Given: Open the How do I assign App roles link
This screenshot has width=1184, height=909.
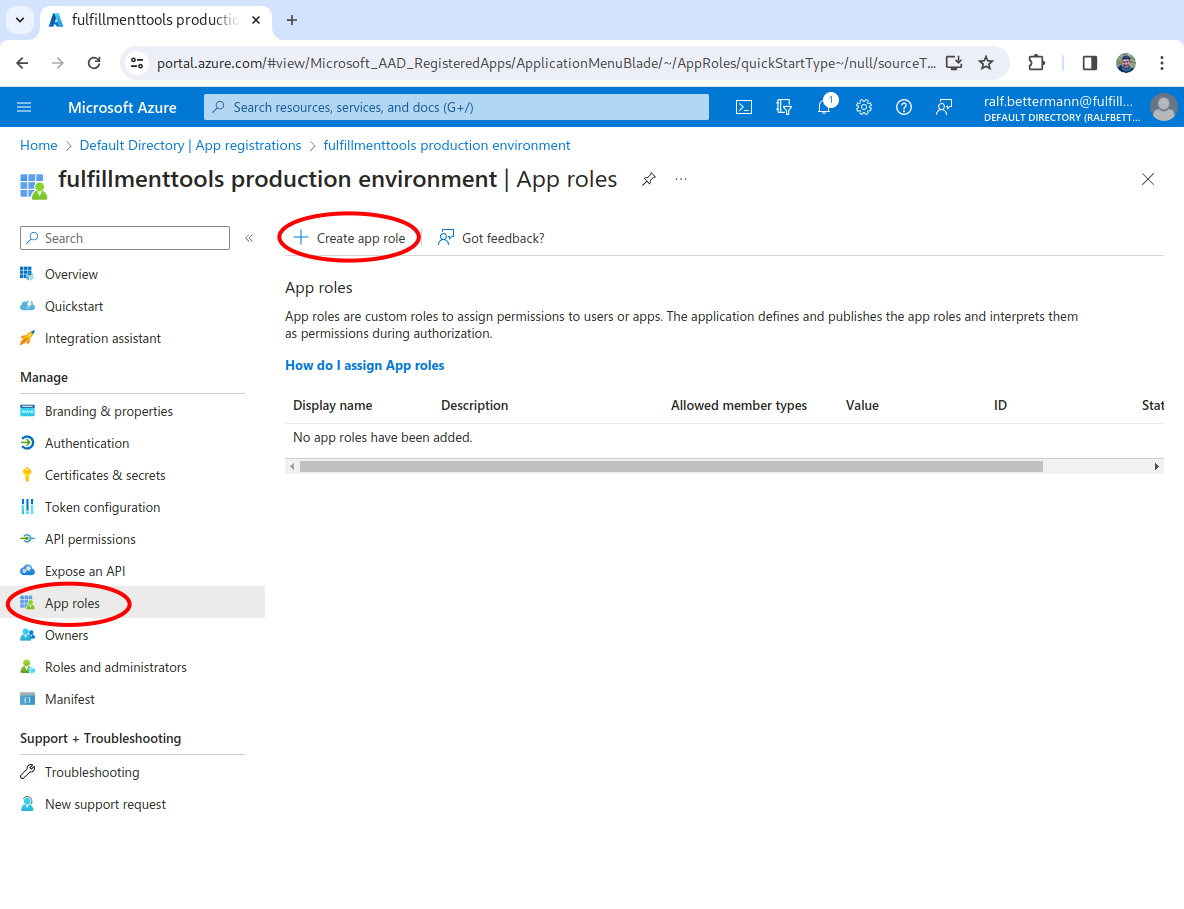Looking at the screenshot, I should (x=365, y=365).
